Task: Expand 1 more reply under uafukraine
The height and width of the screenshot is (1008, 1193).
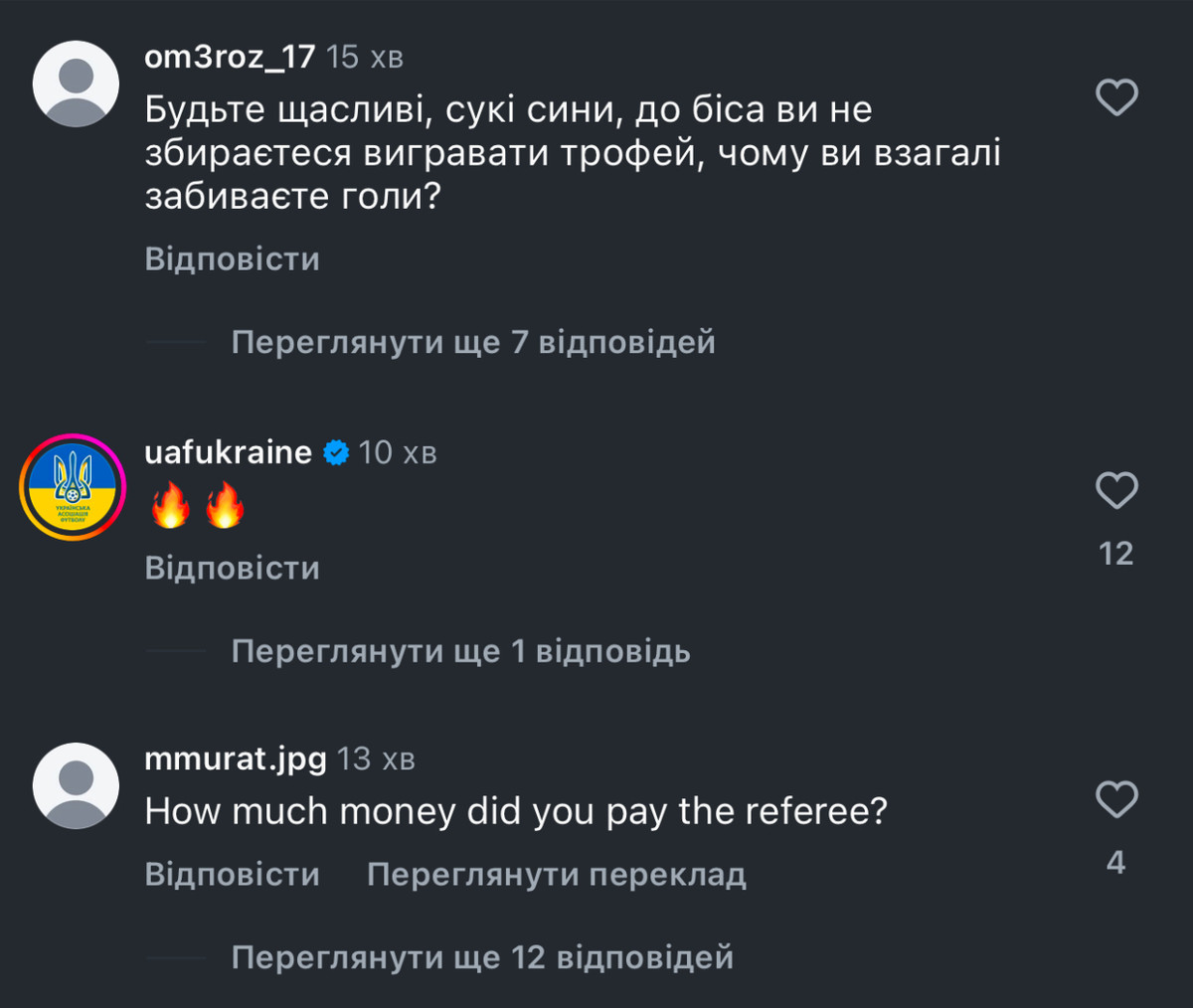Action: click(460, 651)
